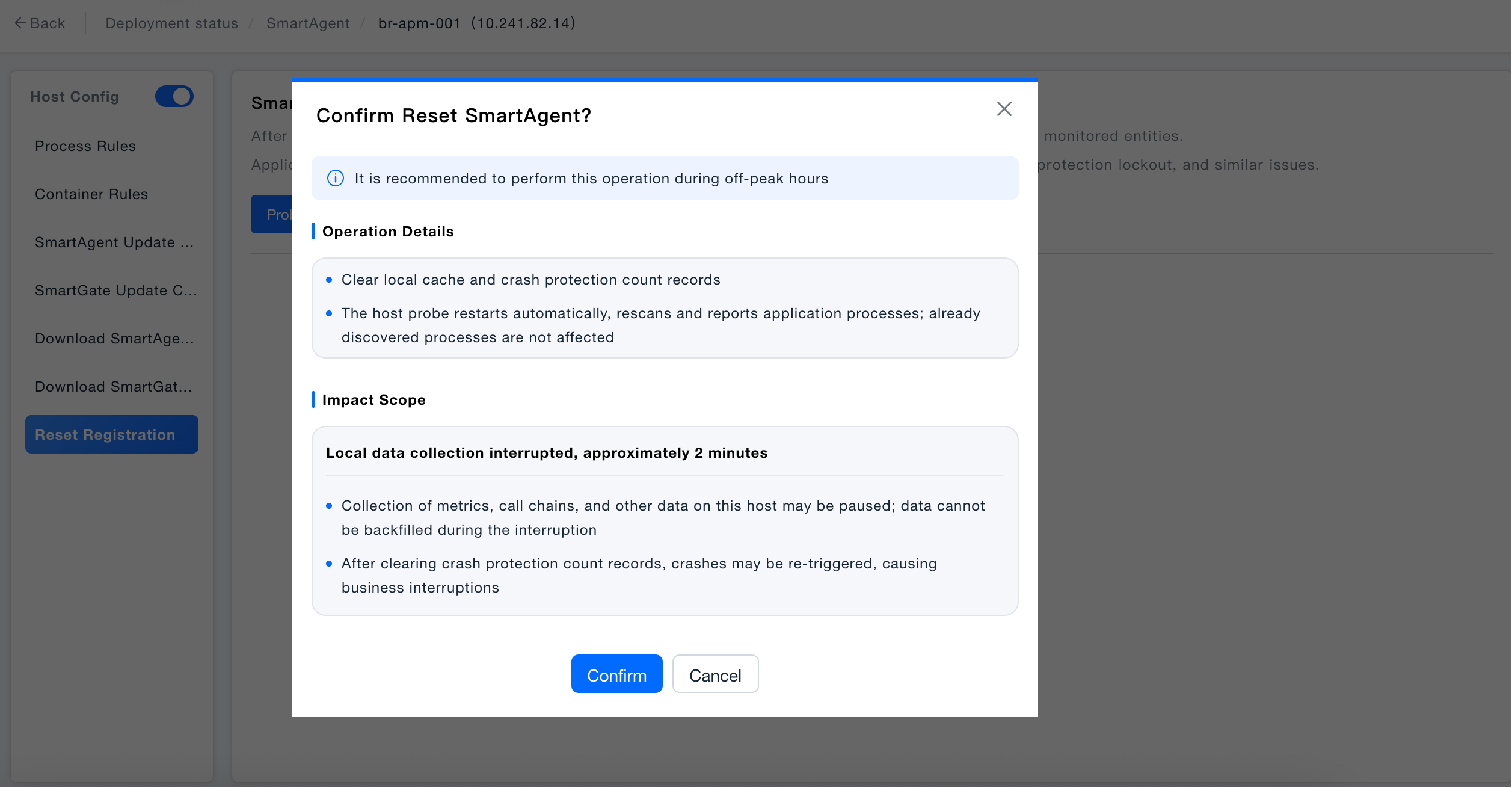Click the 'Confirm Reset SmartAgent?' title
The image size is (1512, 788).
453,115
